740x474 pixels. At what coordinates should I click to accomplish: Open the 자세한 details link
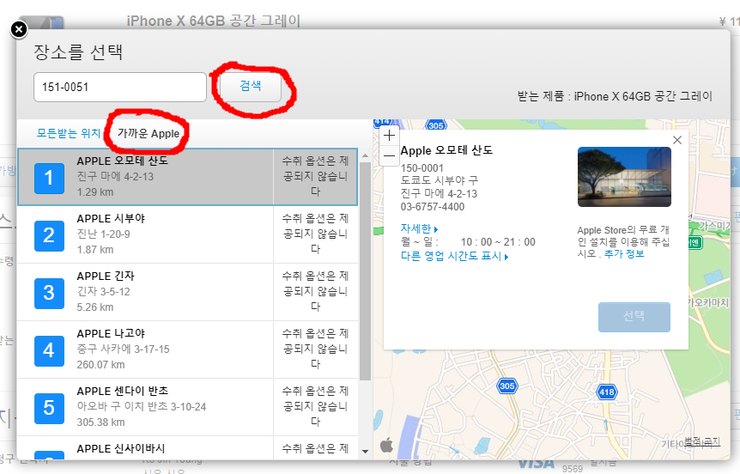point(419,229)
